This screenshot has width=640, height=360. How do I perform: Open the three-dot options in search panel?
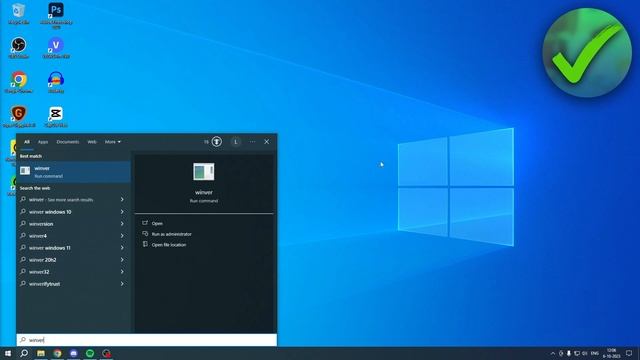click(x=252, y=142)
